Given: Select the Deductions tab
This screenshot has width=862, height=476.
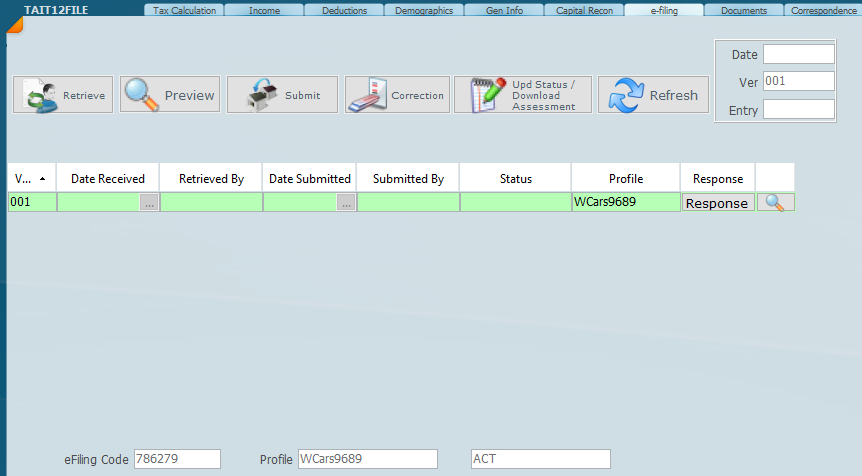Looking at the screenshot, I should [x=343, y=11].
